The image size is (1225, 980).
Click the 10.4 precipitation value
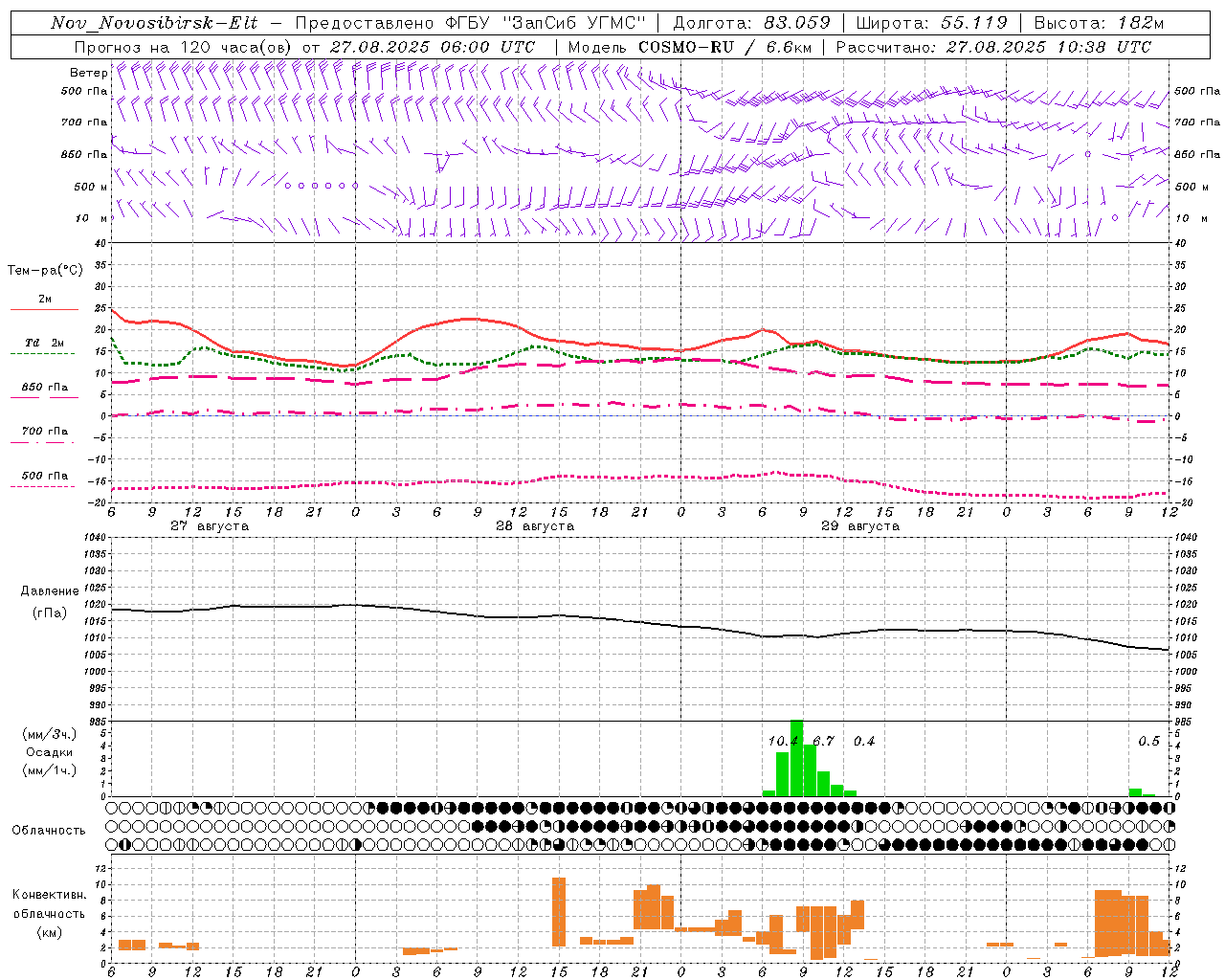click(783, 742)
